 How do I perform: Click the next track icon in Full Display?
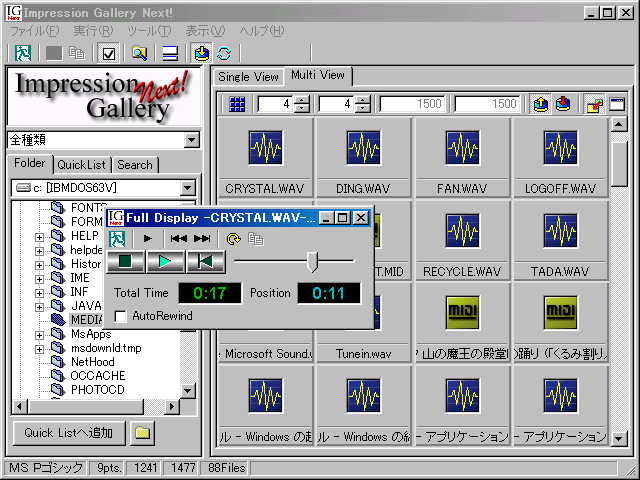click(202, 239)
